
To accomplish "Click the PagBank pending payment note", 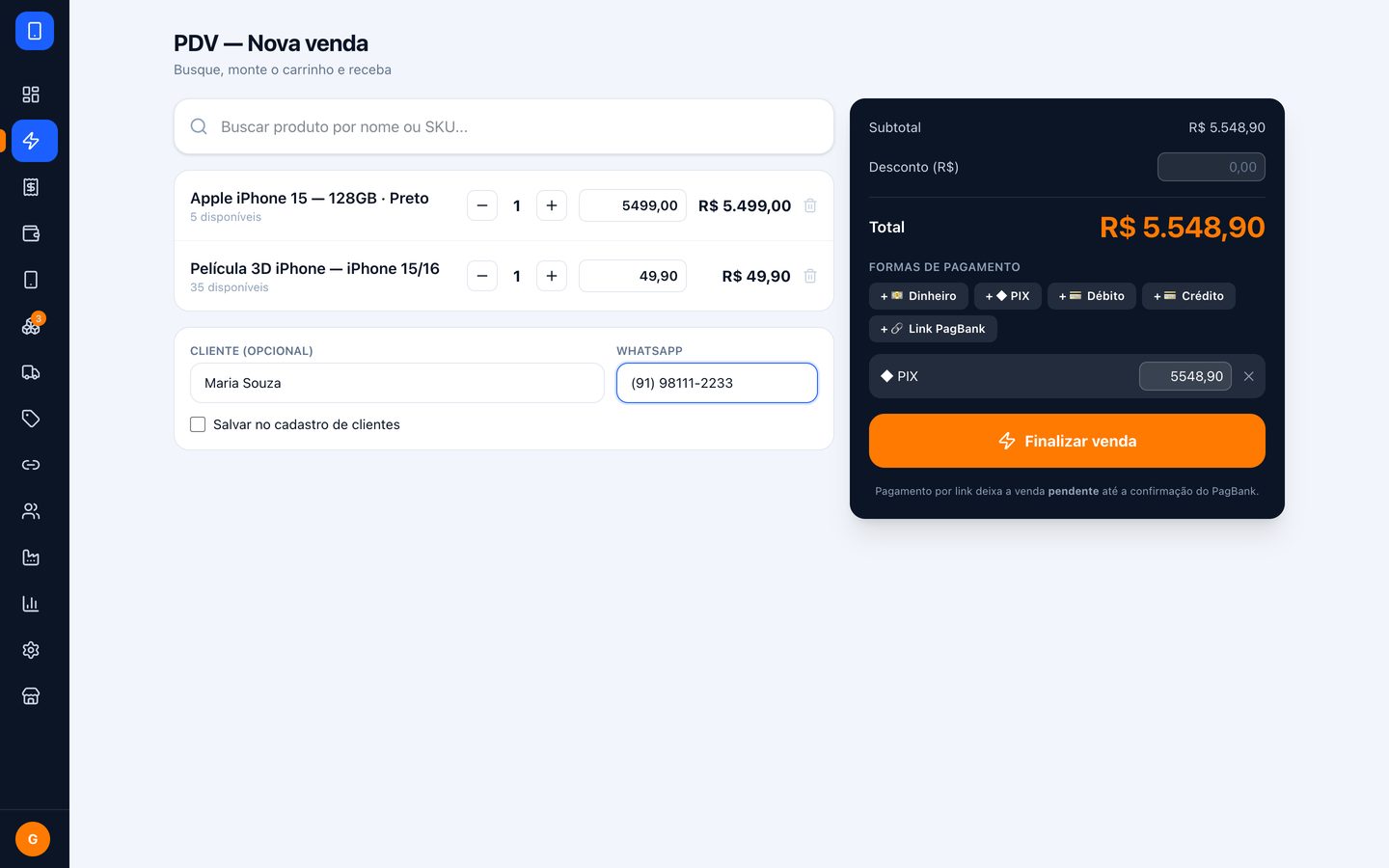I will pyautogui.click(x=1067, y=491).
